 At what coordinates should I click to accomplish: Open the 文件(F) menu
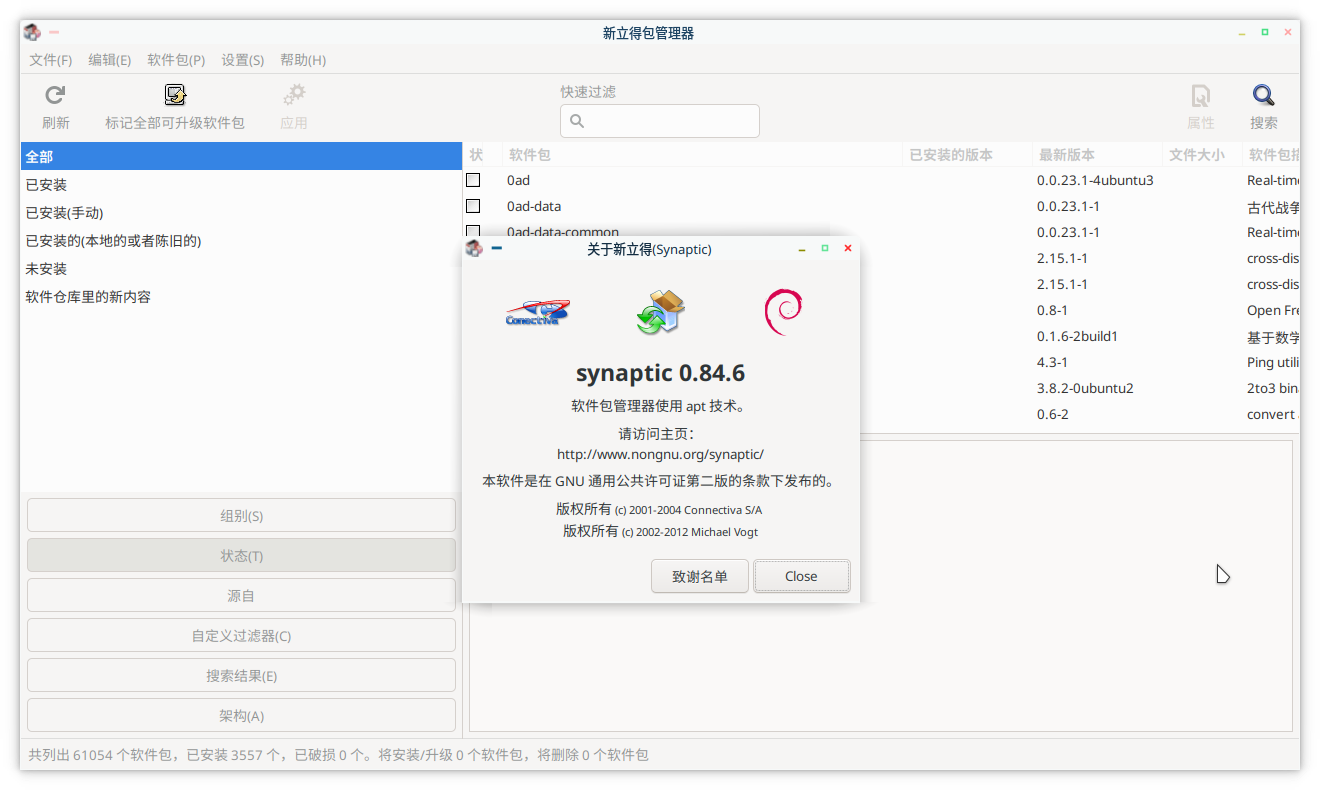[51, 60]
